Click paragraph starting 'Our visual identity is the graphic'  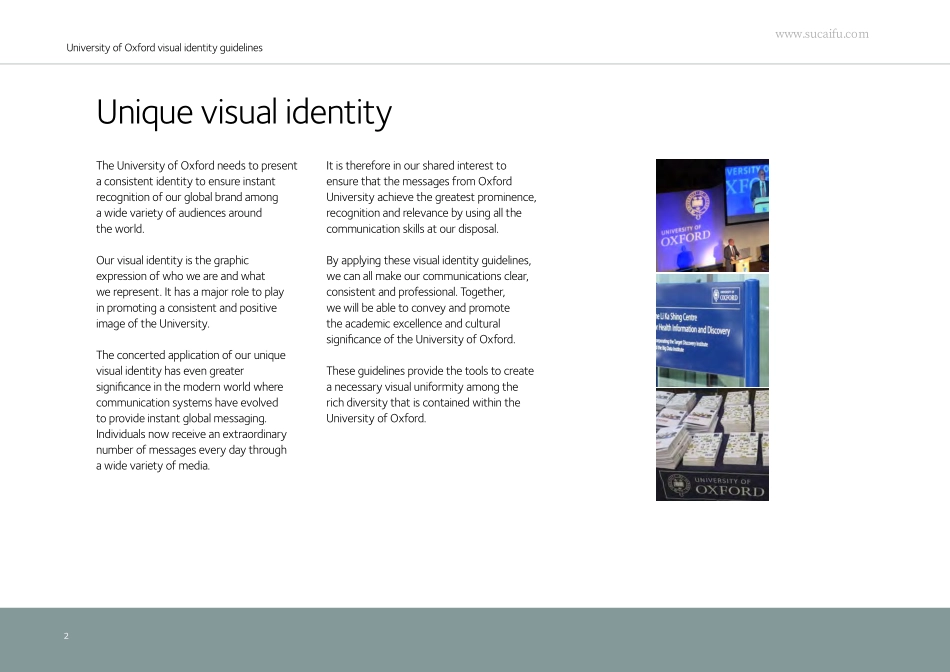190,292
